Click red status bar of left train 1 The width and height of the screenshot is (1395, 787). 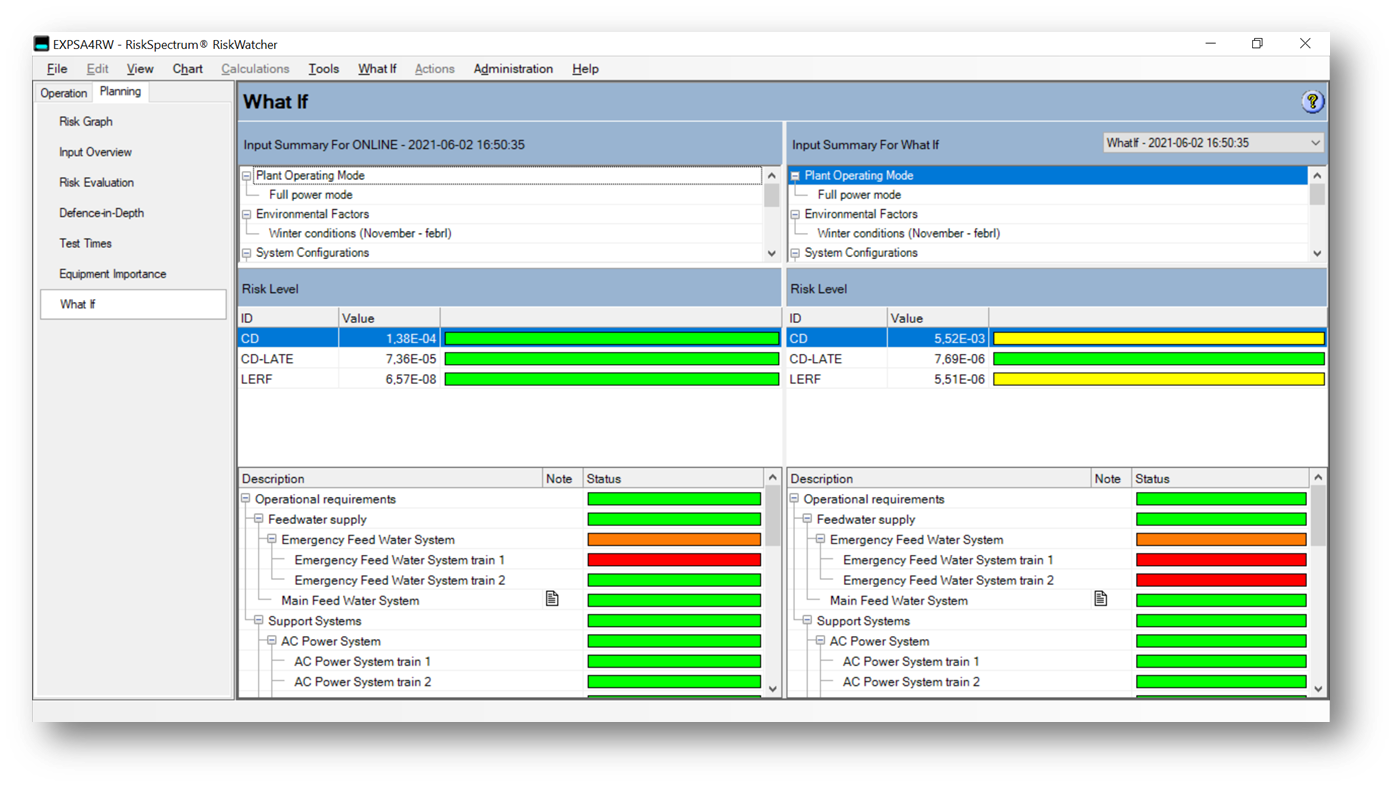674,560
